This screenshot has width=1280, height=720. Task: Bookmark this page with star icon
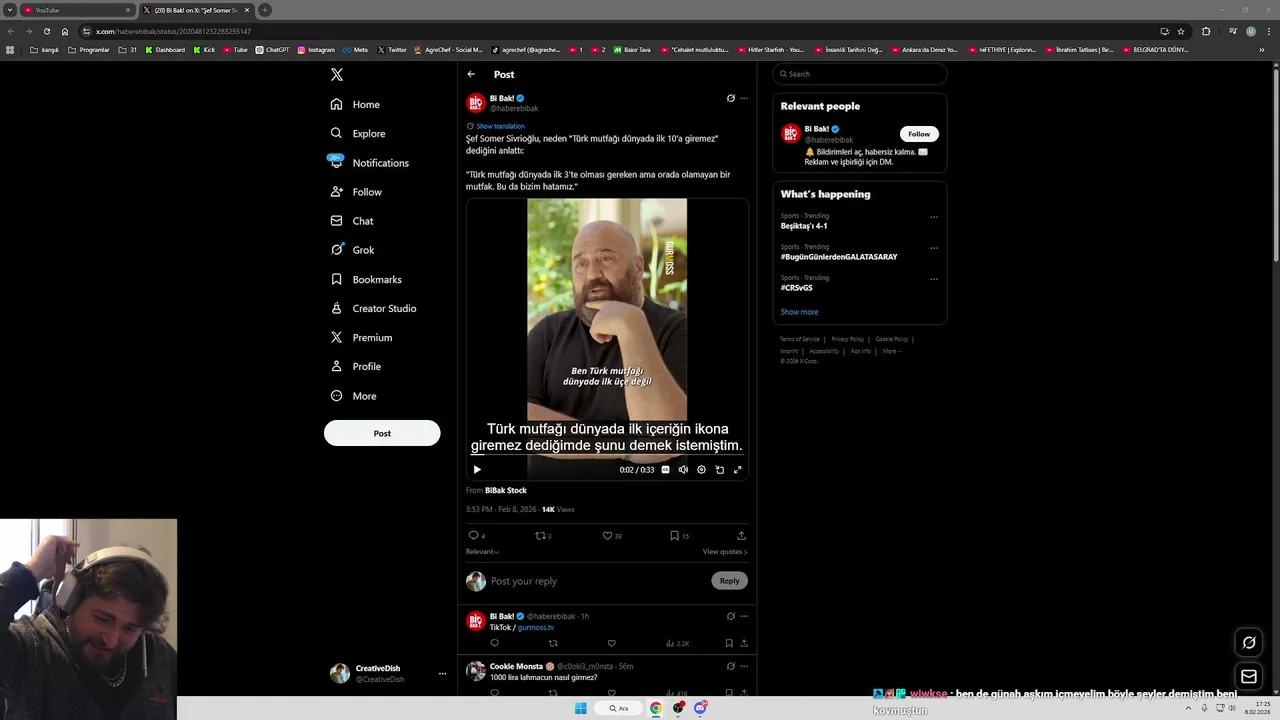pyautogui.click(x=1181, y=31)
